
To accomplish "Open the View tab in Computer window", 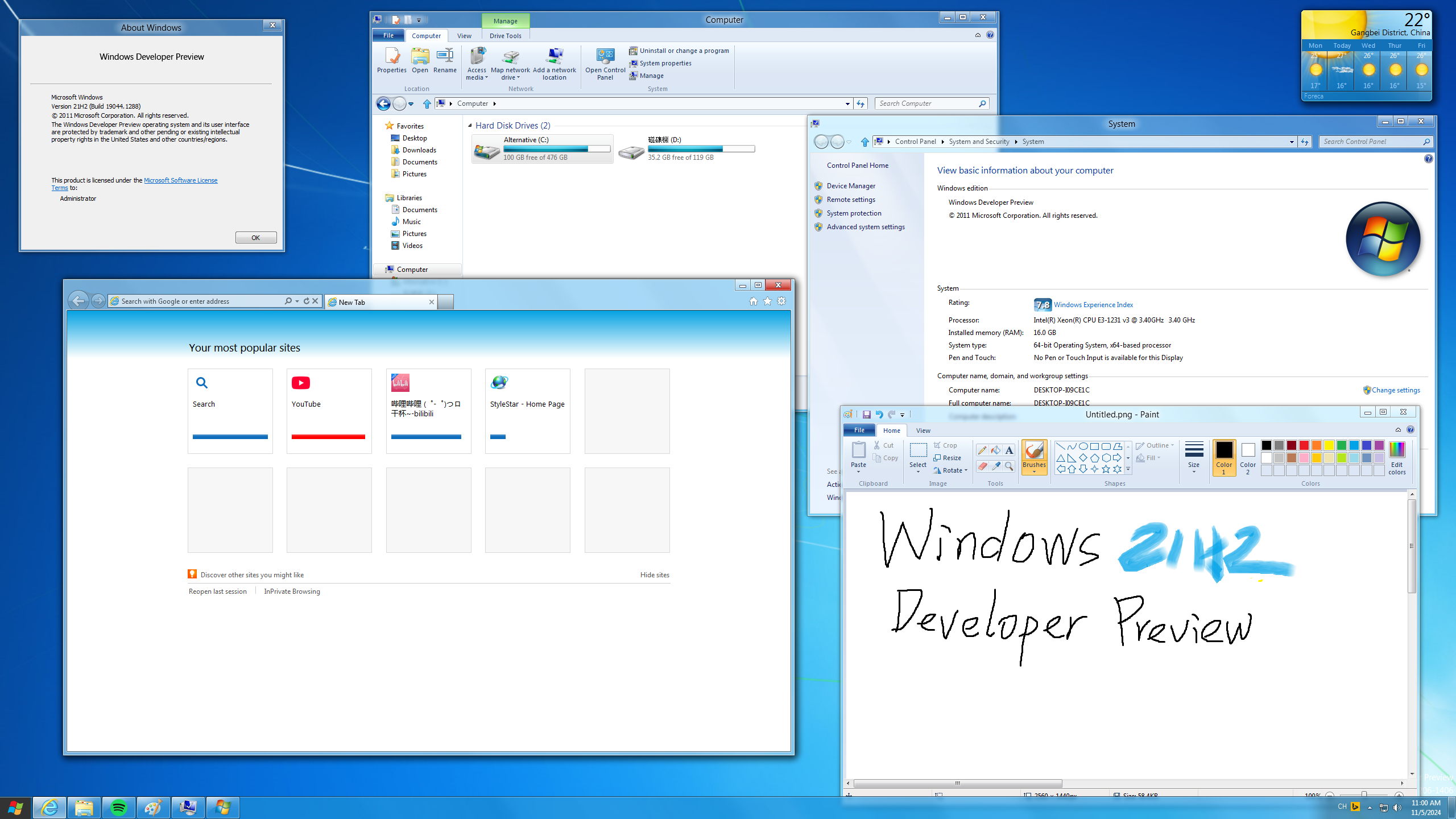I will (x=464, y=36).
